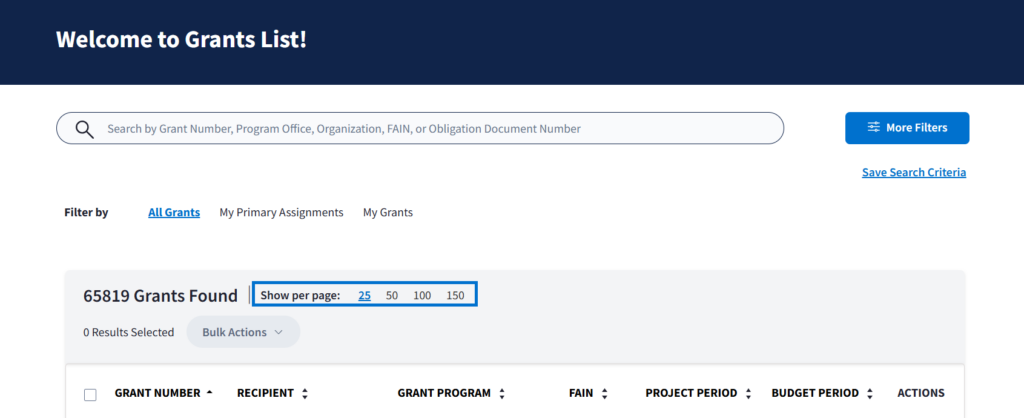Expand the Bulk Actions dropdown
The height and width of the screenshot is (418, 1024).
(243, 332)
